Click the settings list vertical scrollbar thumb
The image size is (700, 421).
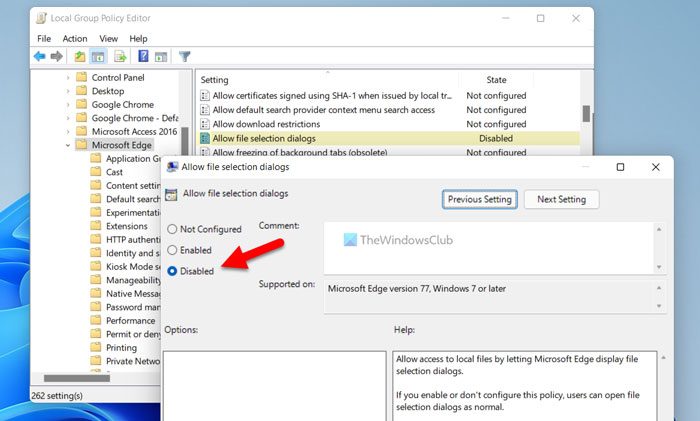[x=586, y=113]
